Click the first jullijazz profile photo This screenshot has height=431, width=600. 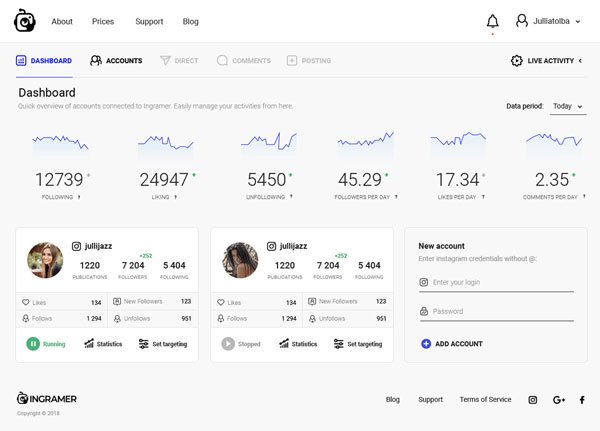(x=45, y=260)
